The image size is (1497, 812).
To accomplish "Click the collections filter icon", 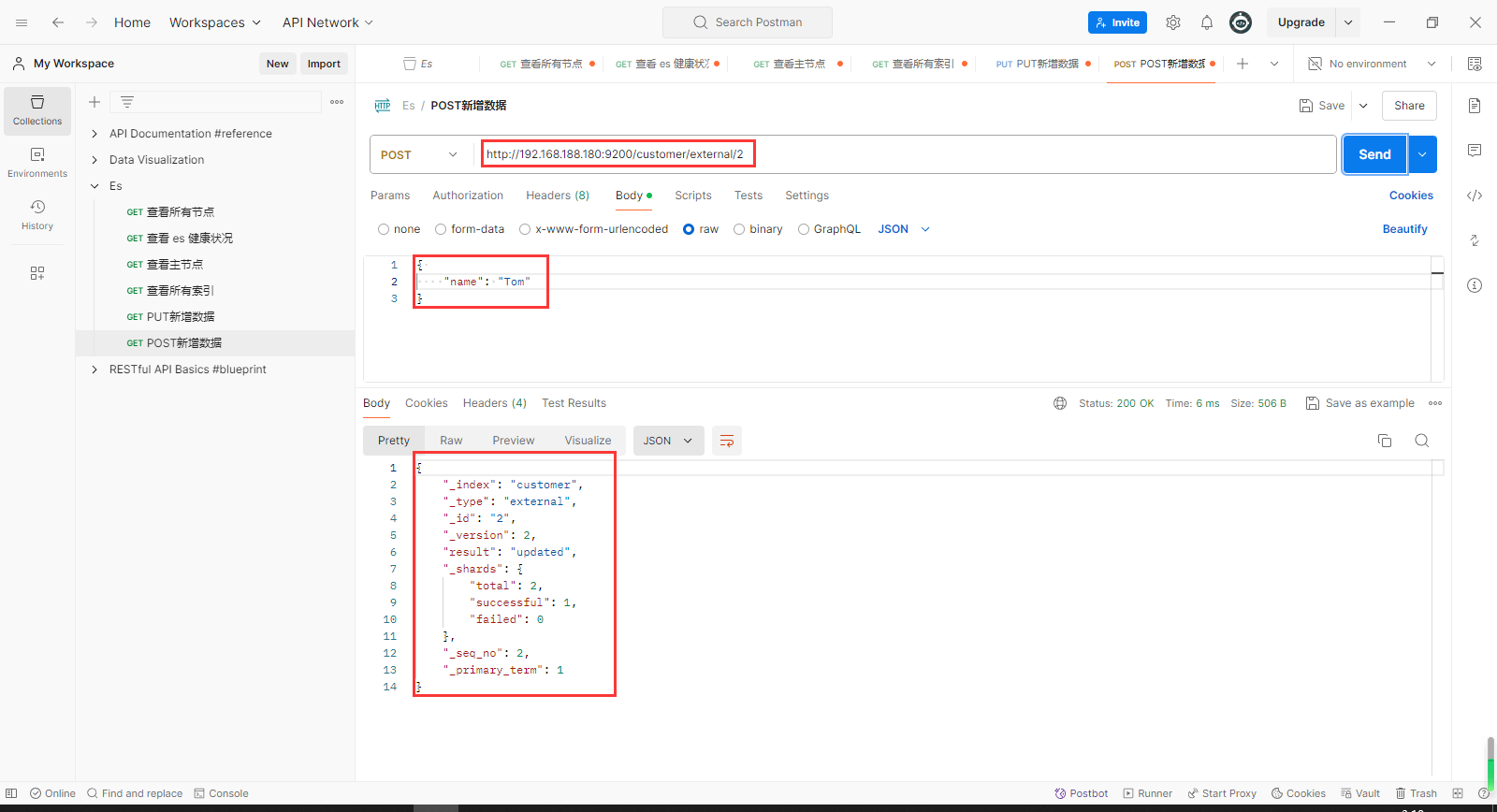I will tap(127, 102).
